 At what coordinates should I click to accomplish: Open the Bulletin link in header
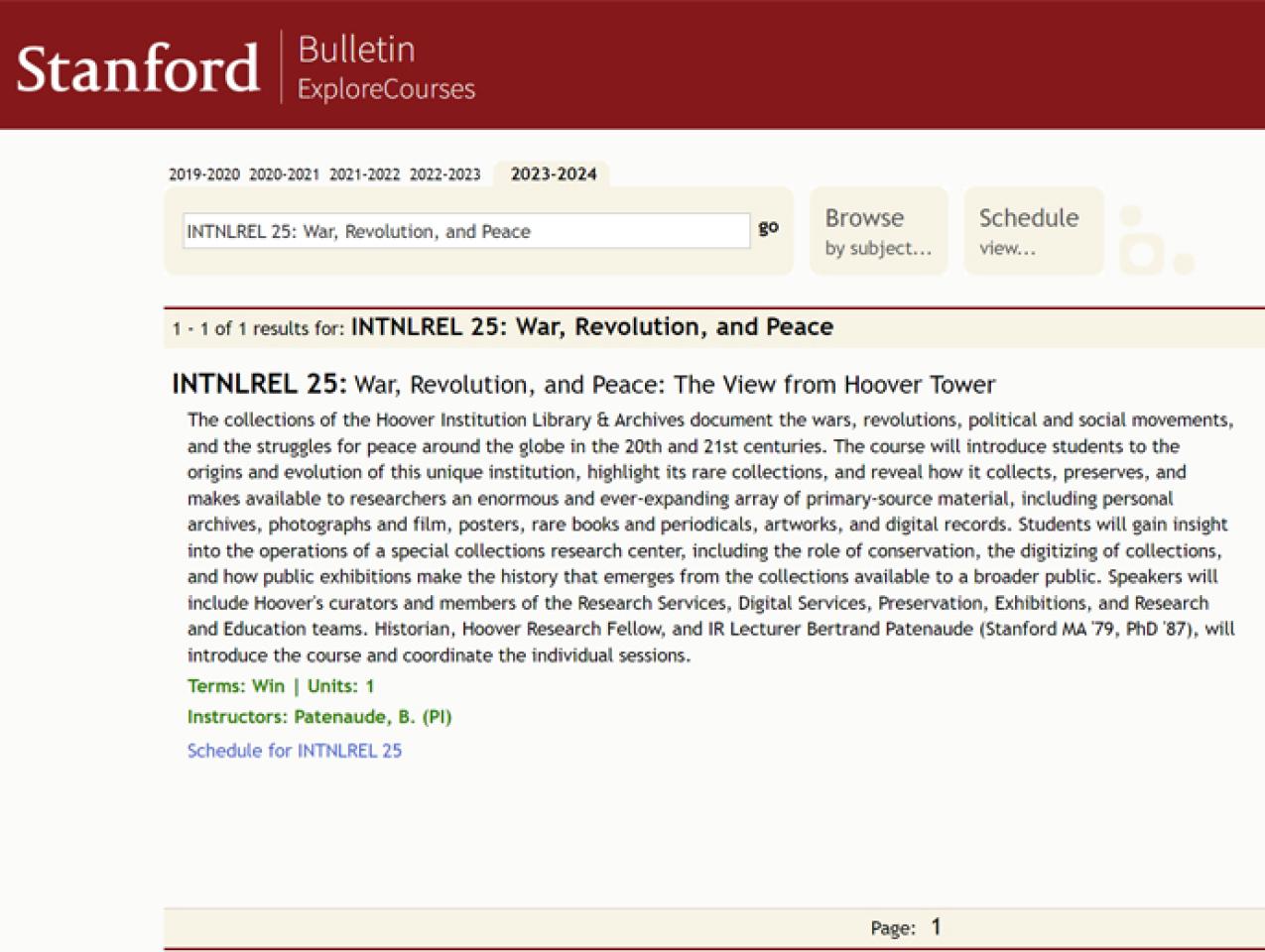tap(356, 50)
